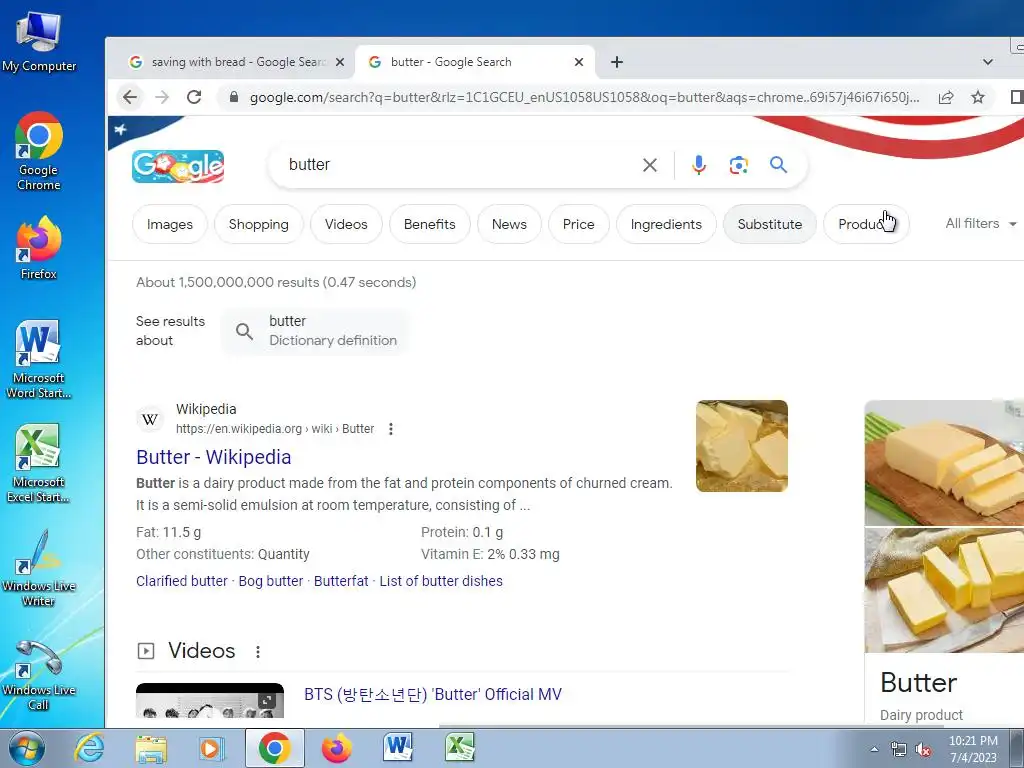This screenshot has width=1024, height=768.
Task: Click the Chrome back arrow button
Action: pyautogui.click(x=130, y=97)
